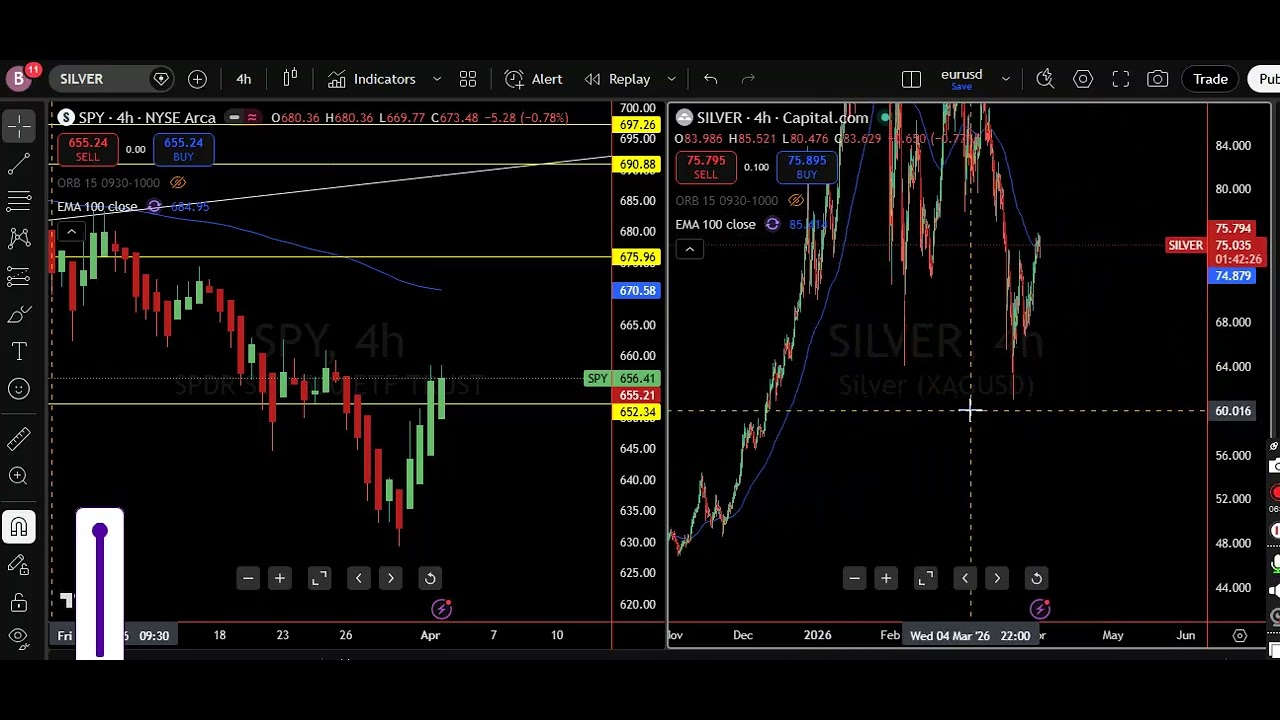Zoom out the SILVER chart
1280x720 pixels.
(x=854, y=578)
